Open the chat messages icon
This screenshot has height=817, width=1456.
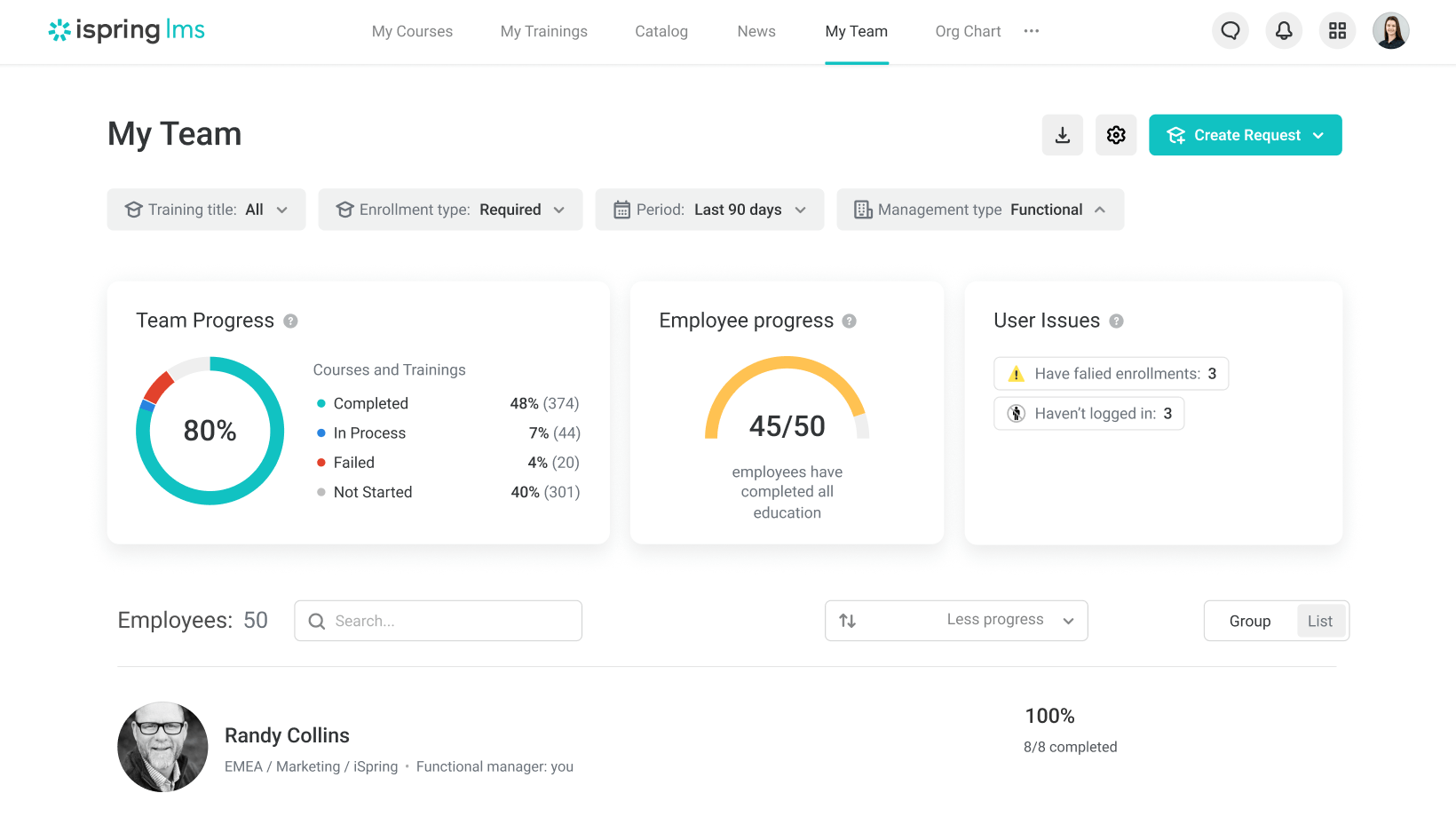pos(1230,31)
